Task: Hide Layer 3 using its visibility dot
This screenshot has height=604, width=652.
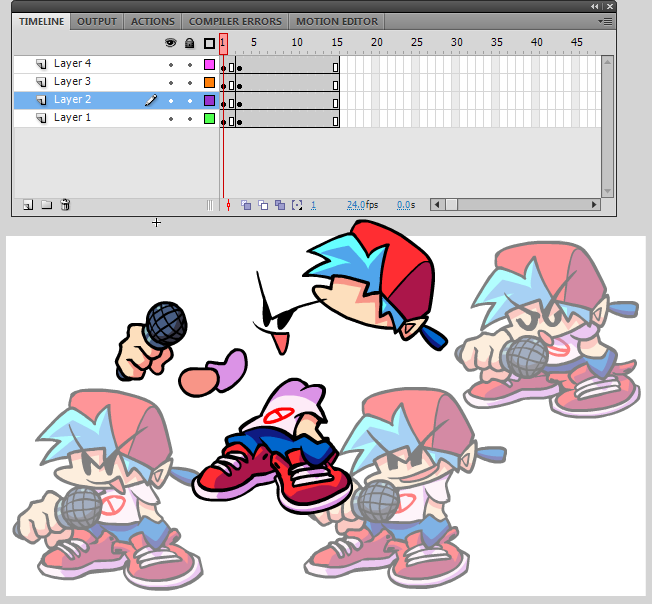Action: click(171, 83)
